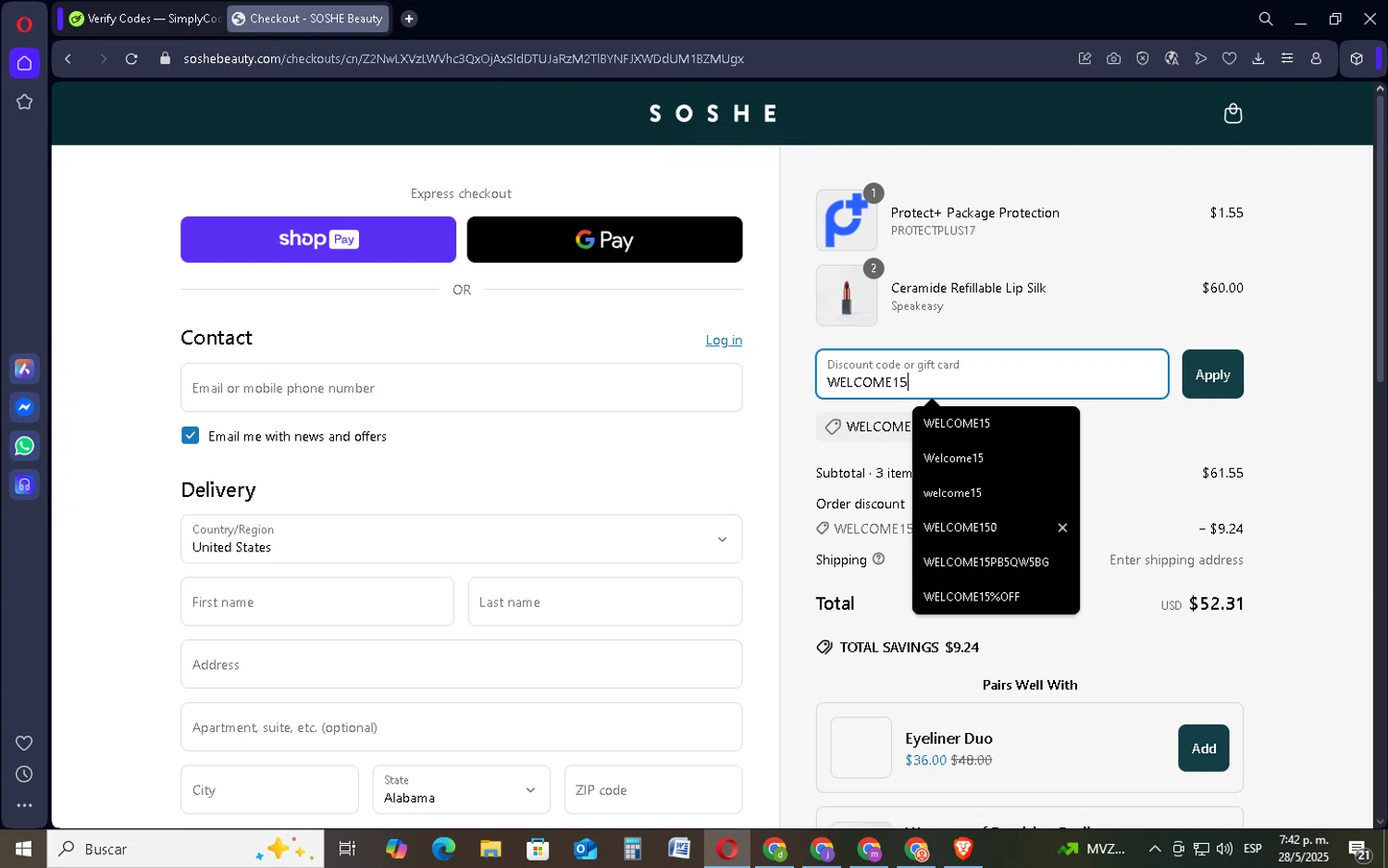The image size is (1388, 868).
Task: Open File Explorer from taskbar
Action: pos(490,849)
